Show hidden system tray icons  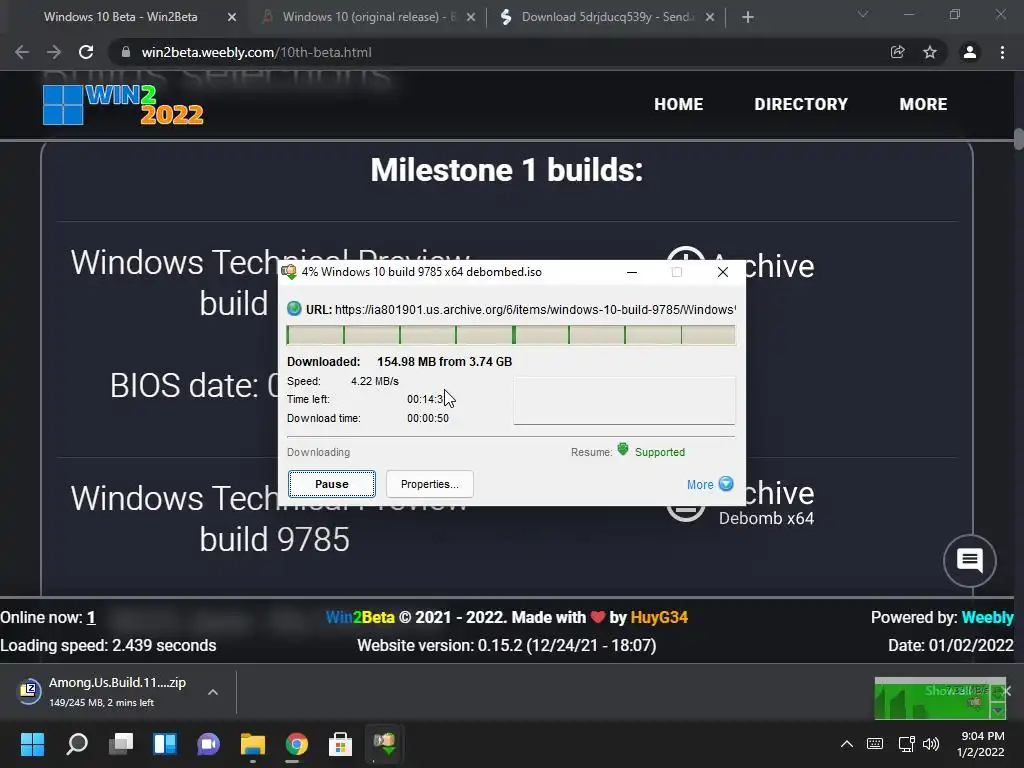pyautogui.click(x=846, y=744)
